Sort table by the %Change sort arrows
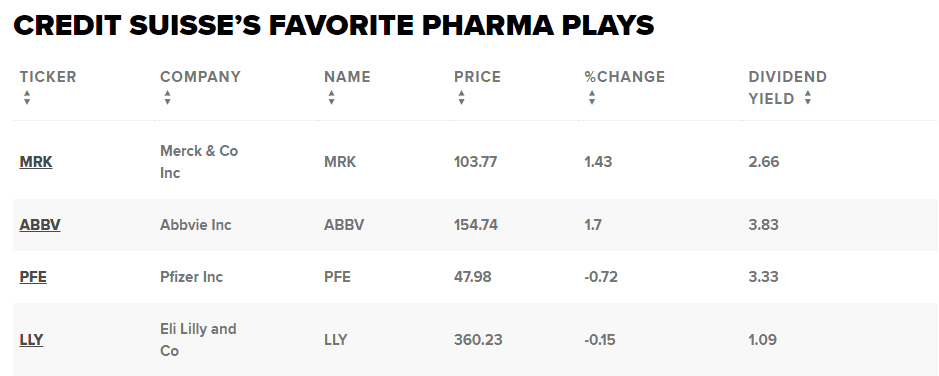 pos(592,98)
